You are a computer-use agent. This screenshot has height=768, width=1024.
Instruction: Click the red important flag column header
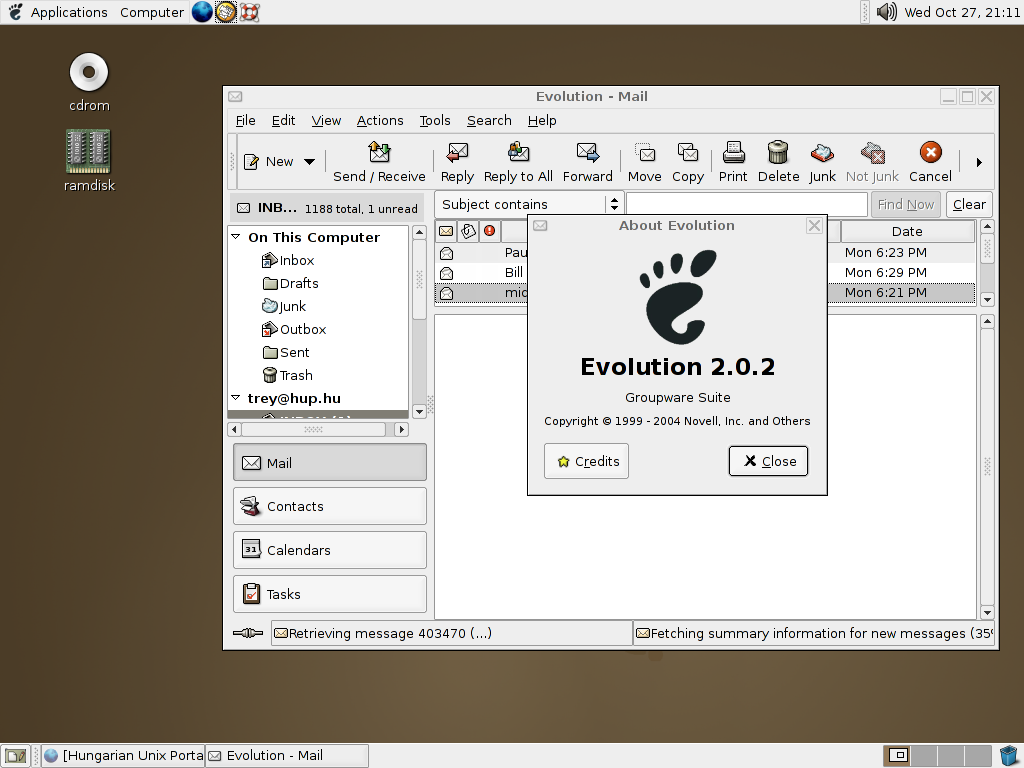(489, 231)
